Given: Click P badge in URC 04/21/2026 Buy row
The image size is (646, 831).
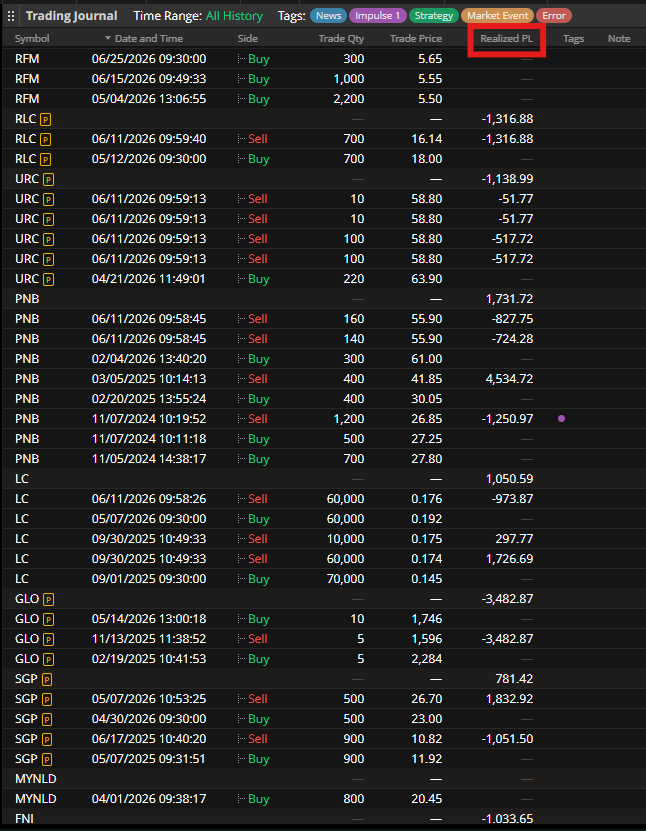Looking at the screenshot, I should tap(48, 279).
